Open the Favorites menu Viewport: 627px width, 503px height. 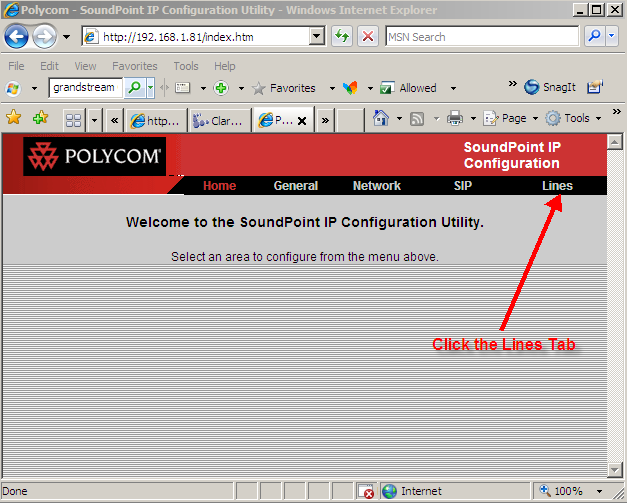tap(135, 66)
